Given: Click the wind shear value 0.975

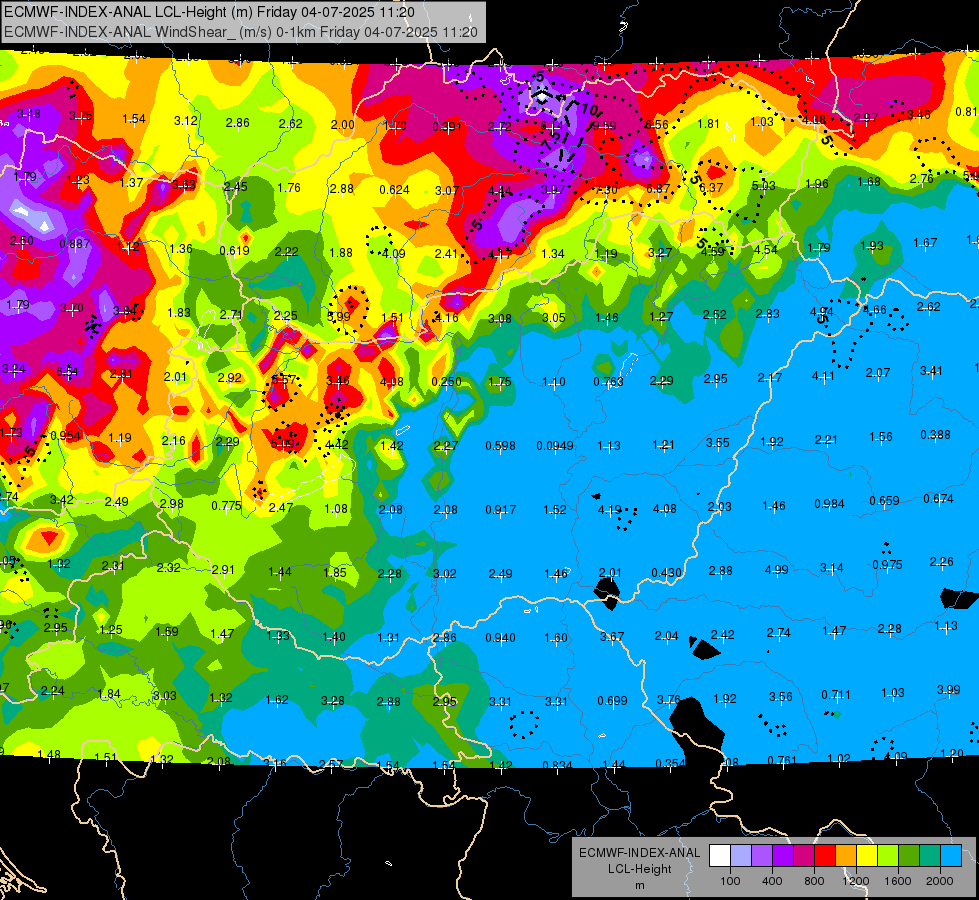Looking at the screenshot, I should tap(887, 565).
